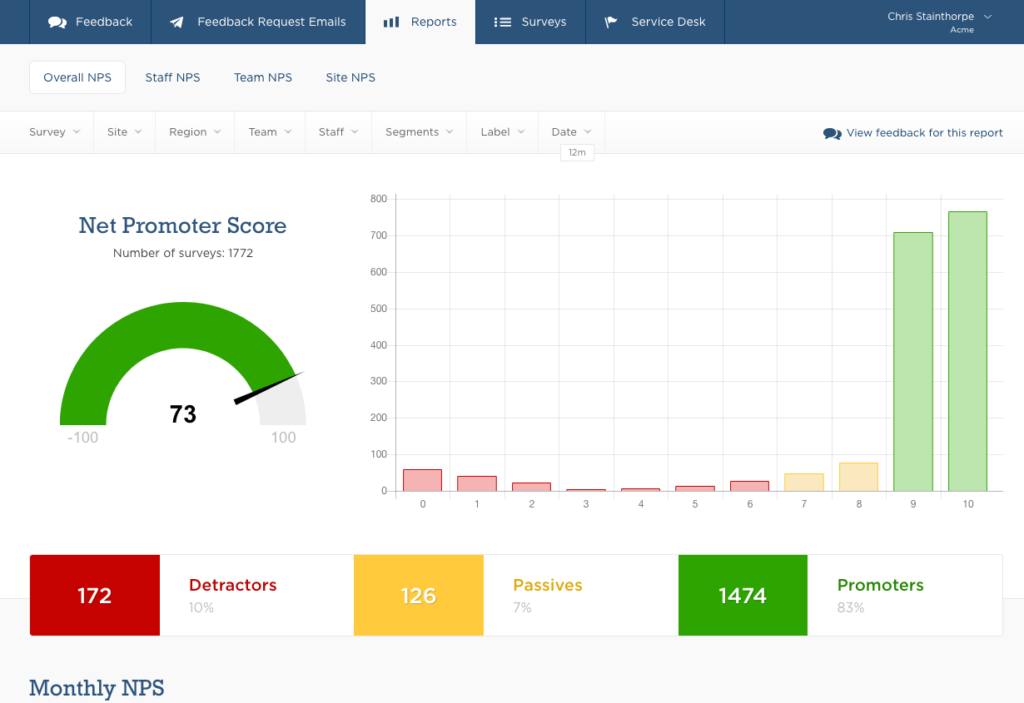Click the green Promoters count block showing 1474
The image size is (1024, 703).
(742, 595)
